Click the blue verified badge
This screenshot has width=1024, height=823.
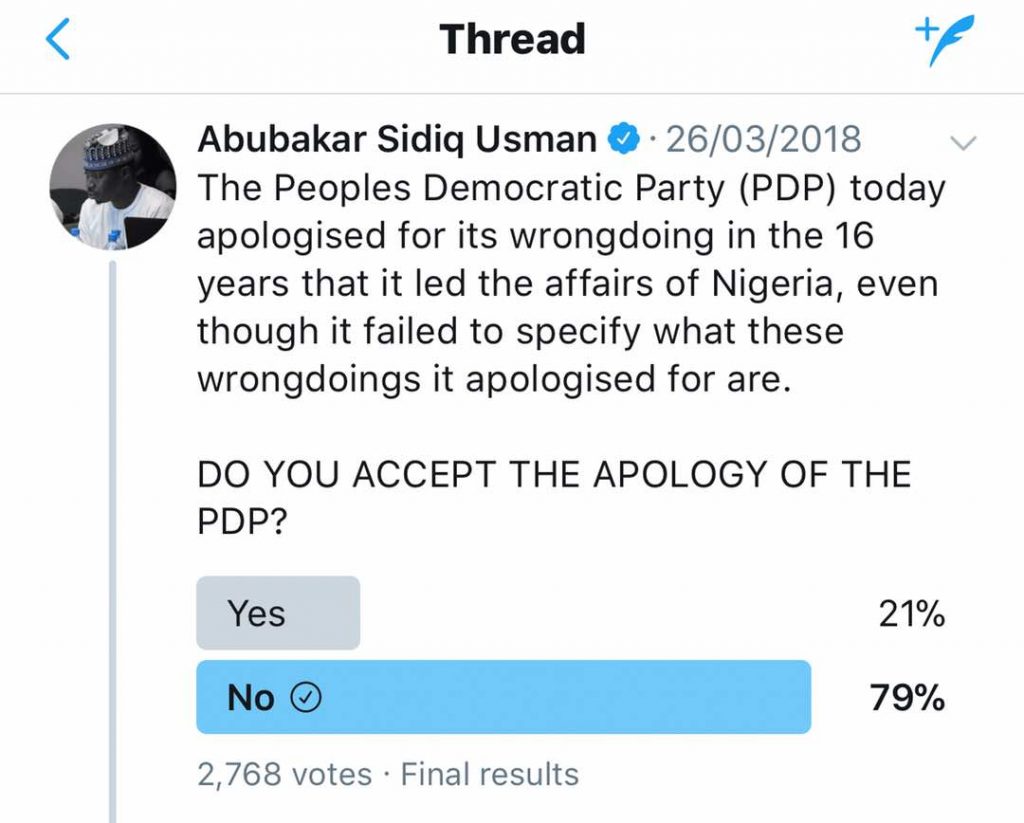click(x=623, y=138)
